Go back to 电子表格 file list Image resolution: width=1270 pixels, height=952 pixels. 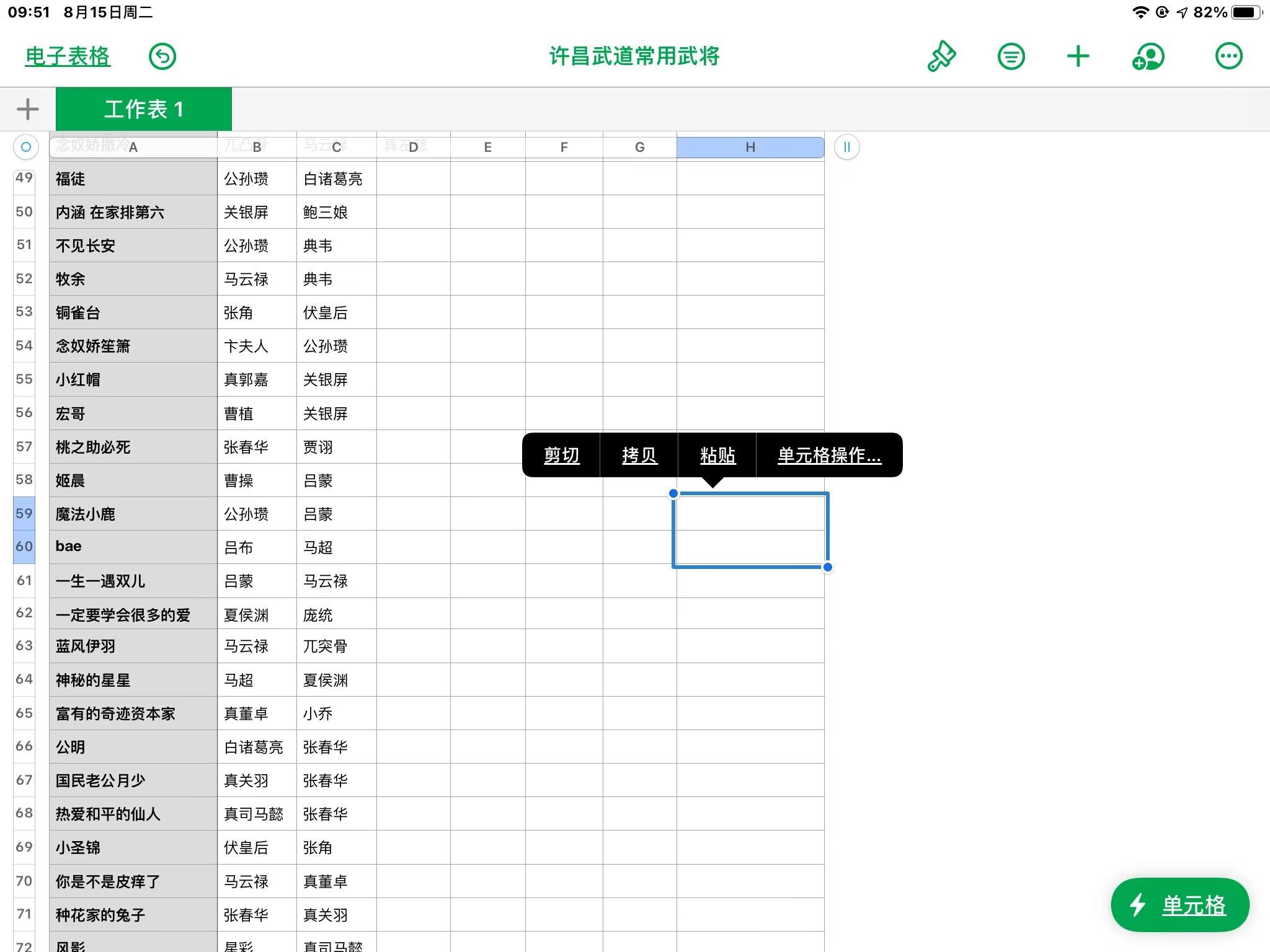(x=68, y=56)
